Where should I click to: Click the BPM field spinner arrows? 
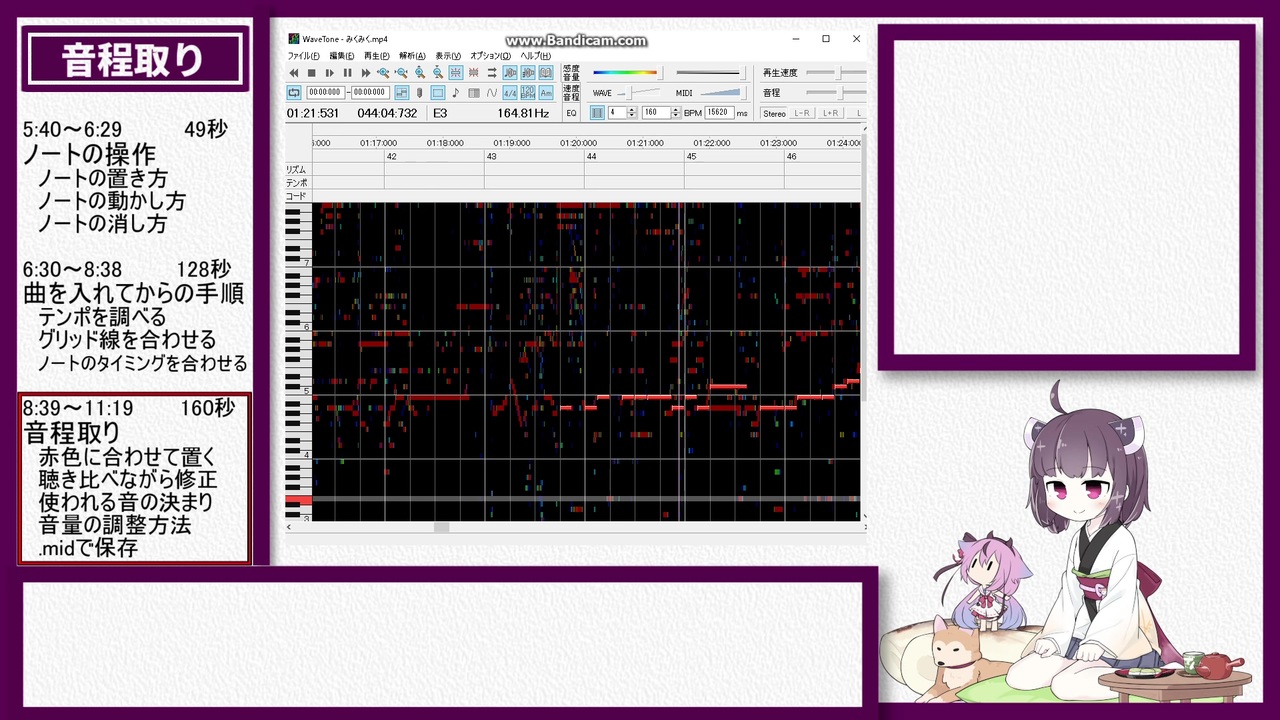[x=675, y=113]
